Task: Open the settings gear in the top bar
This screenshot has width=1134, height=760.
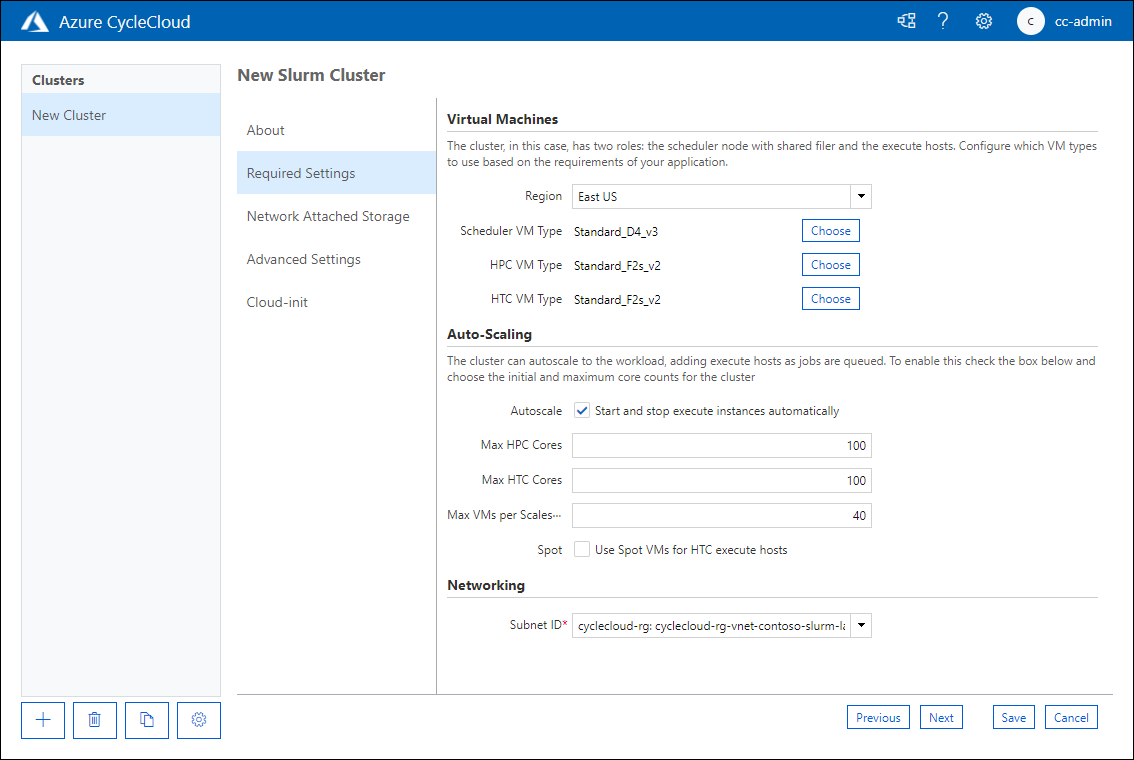Action: point(983,20)
